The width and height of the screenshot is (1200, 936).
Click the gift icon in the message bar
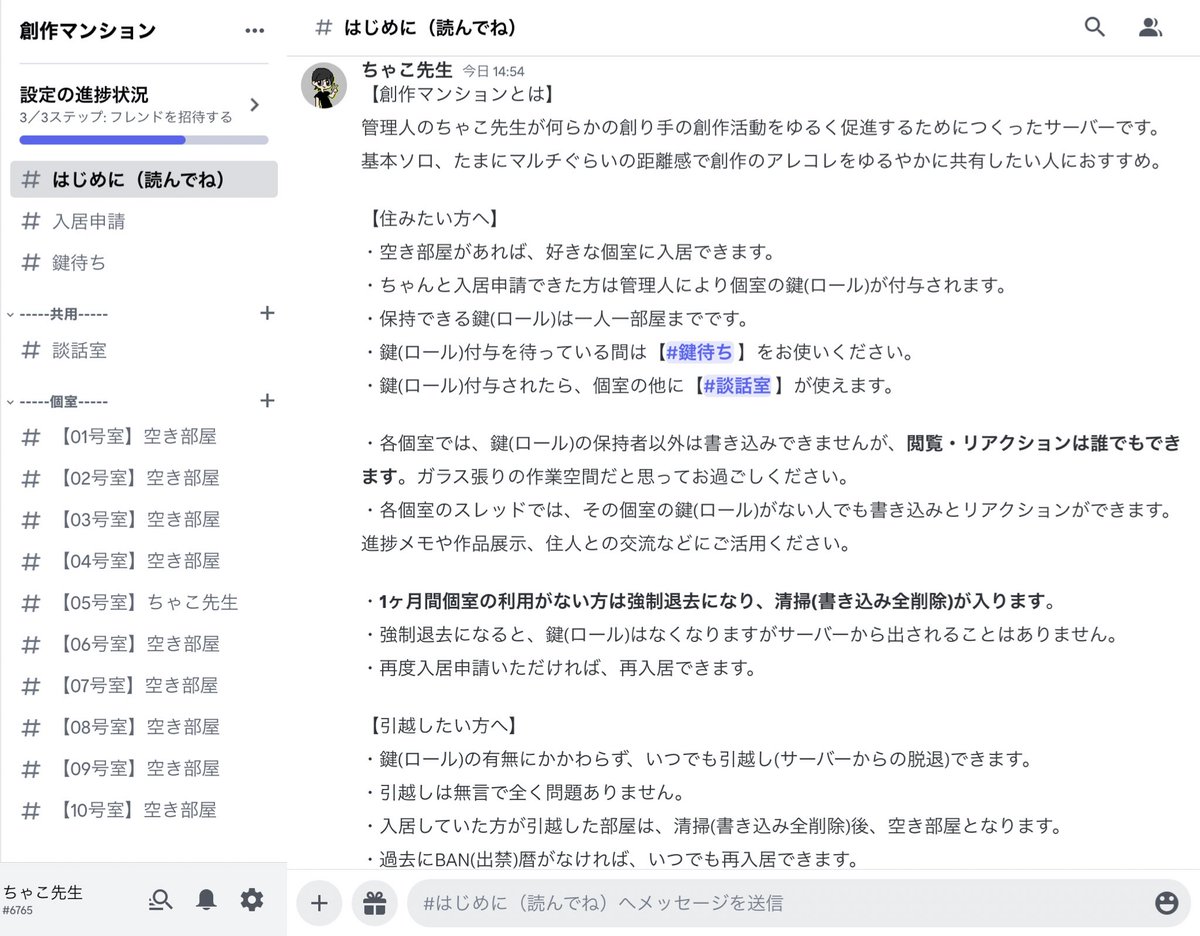click(374, 902)
